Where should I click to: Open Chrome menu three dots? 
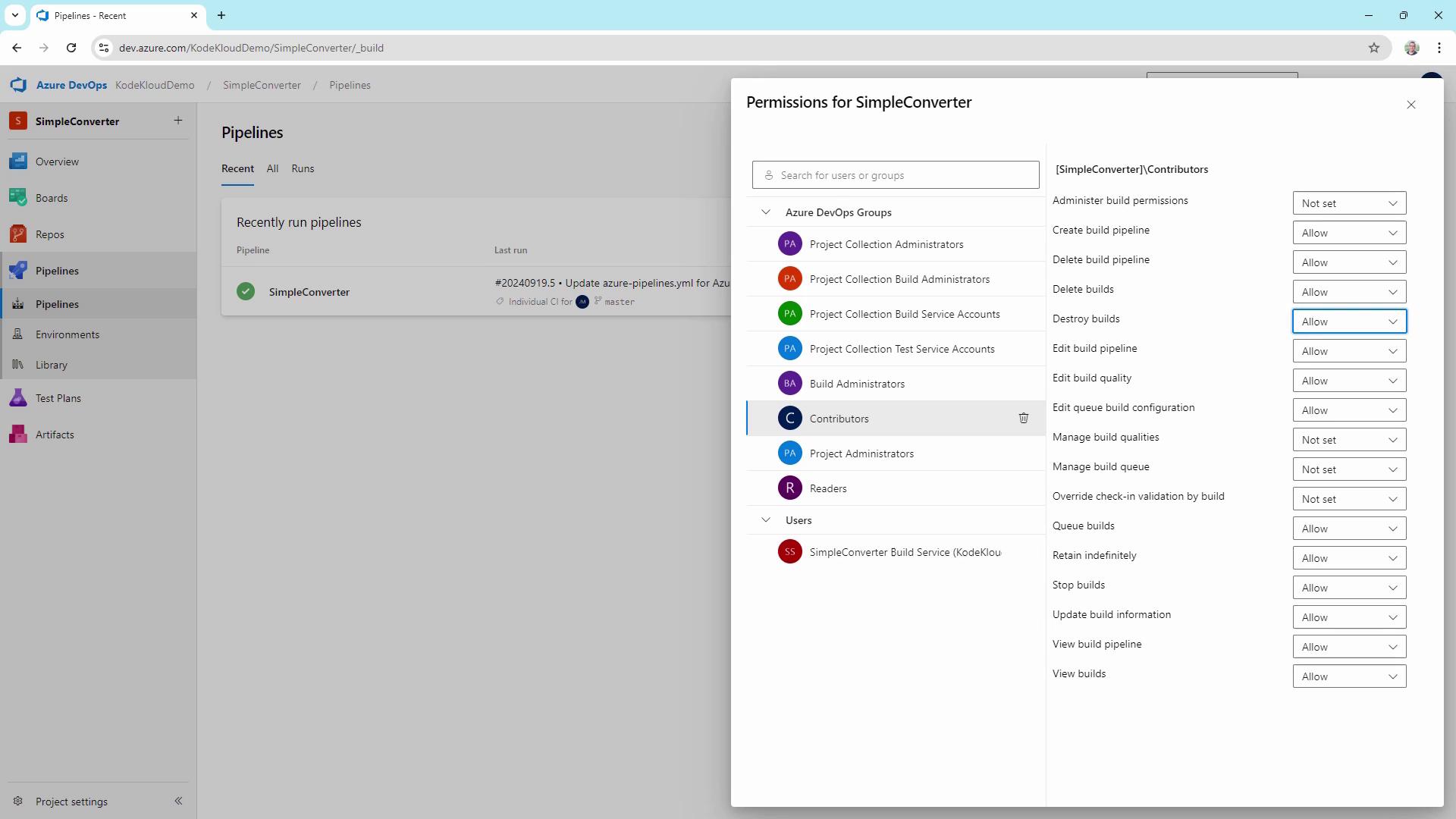[x=1439, y=48]
